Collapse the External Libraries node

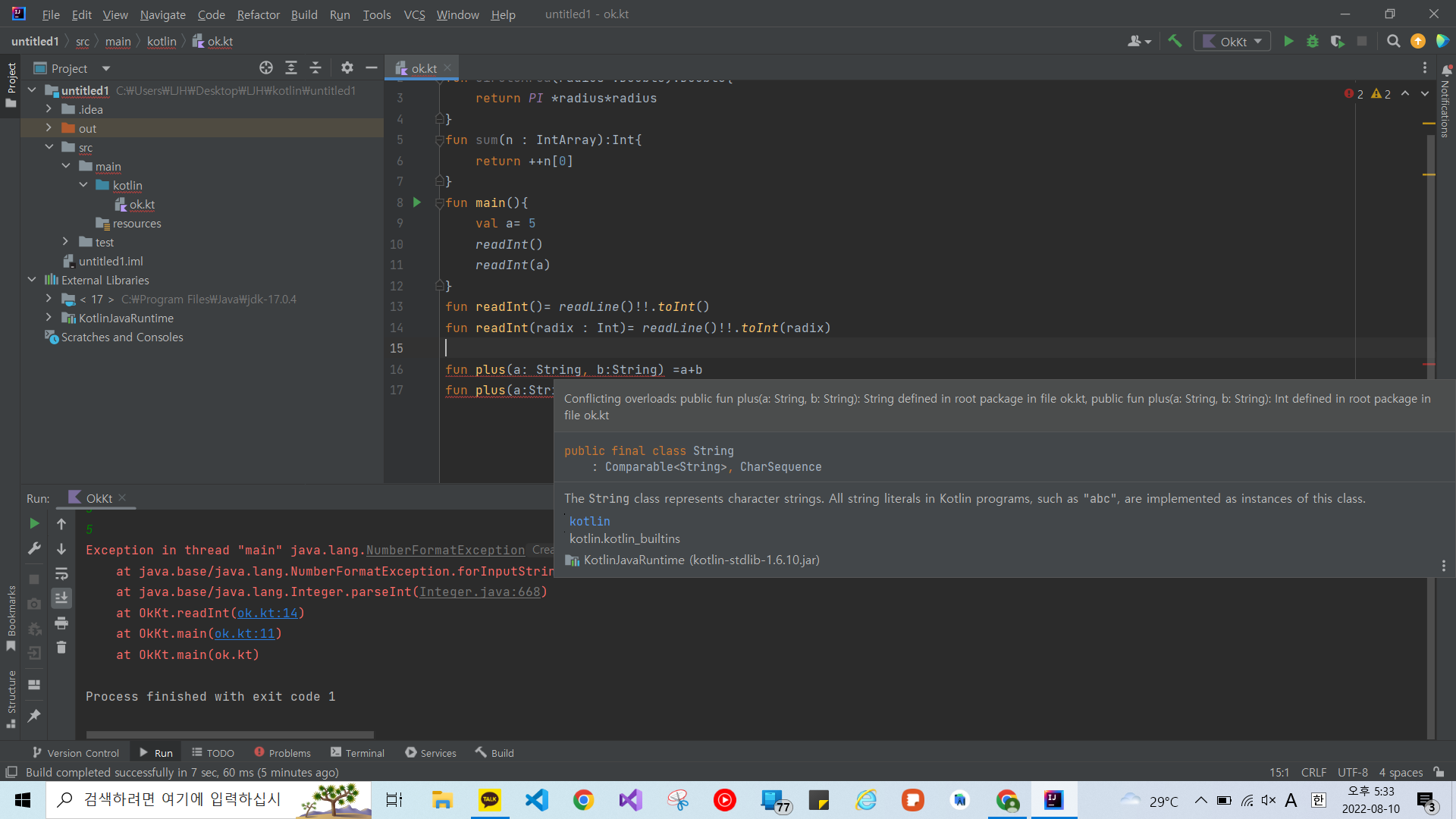click(32, 280)
